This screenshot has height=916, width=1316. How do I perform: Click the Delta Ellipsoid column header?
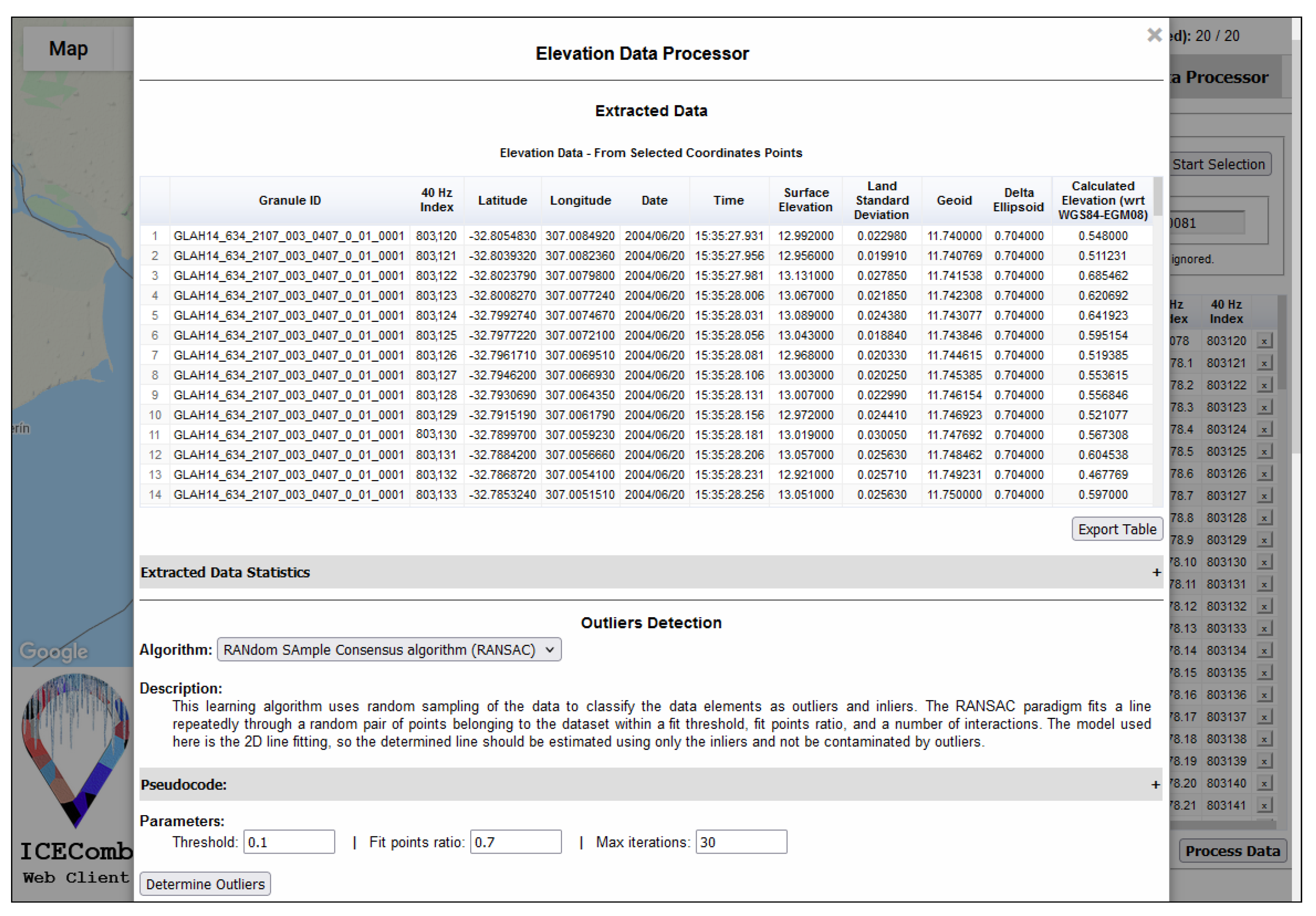tap(1018, 201)
